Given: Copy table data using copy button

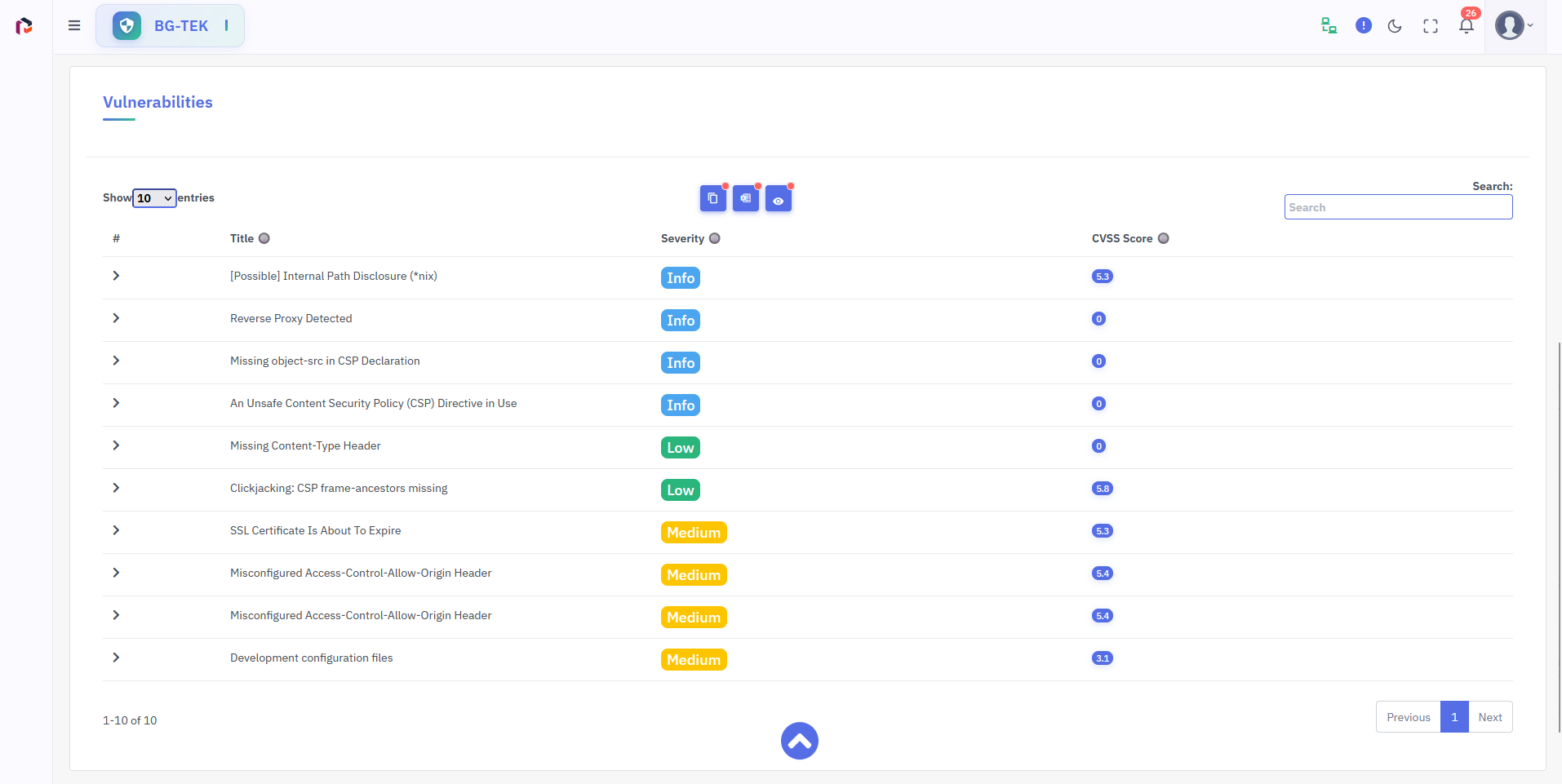Looking at the screenshot, I should click(x=712, y=198).
